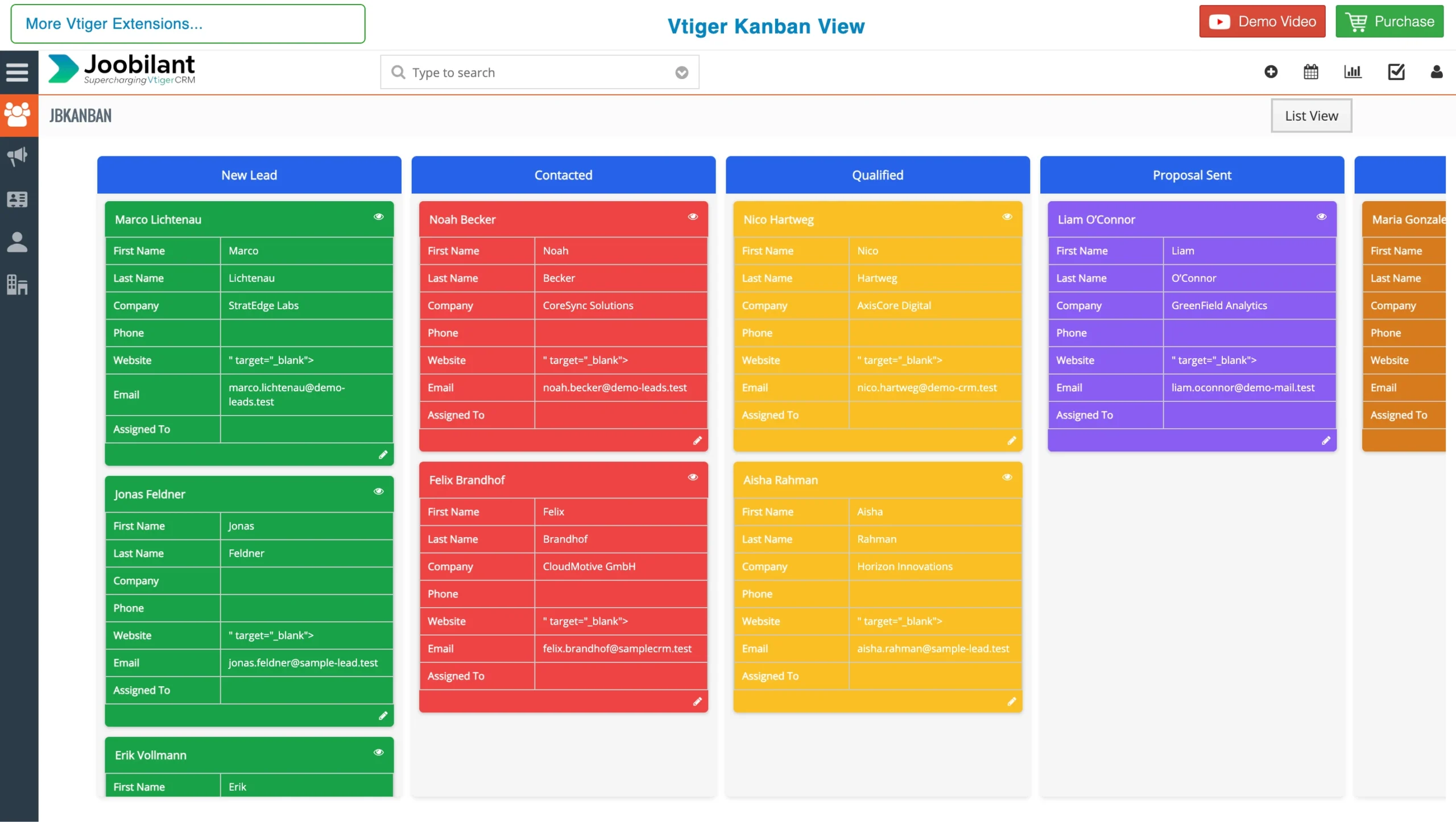The image size is (1456, 822).
Task: Expand the search box dropdown arrow
Action: pyautogui.click(x=681, y=73)
